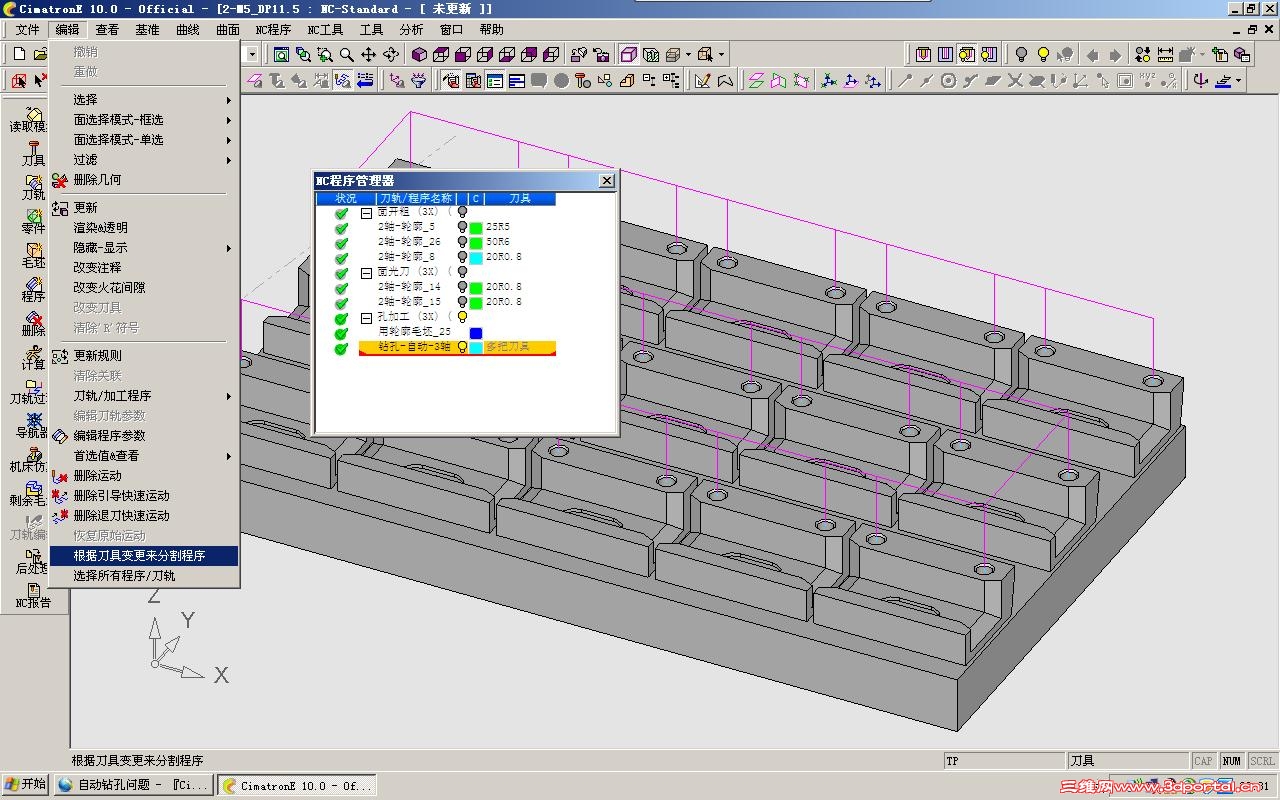Toggle bulb for 2轴-轮廓_8 toolpath
Viewport: 1280px width, 800px height.
(x=462, y=257)
